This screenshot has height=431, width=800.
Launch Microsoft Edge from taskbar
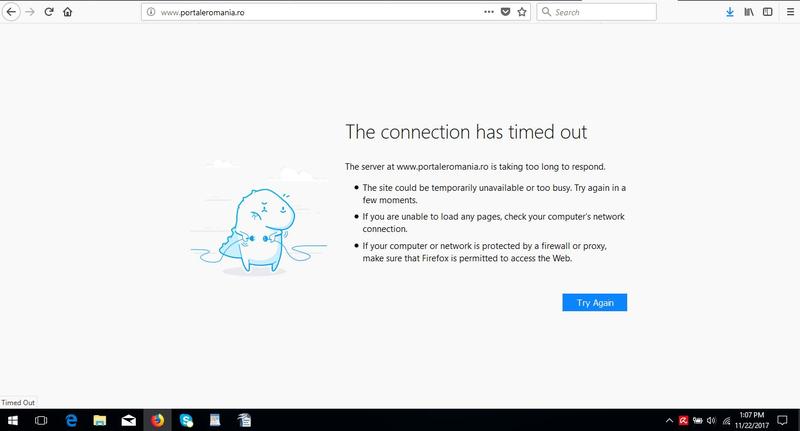coord(71,420)
